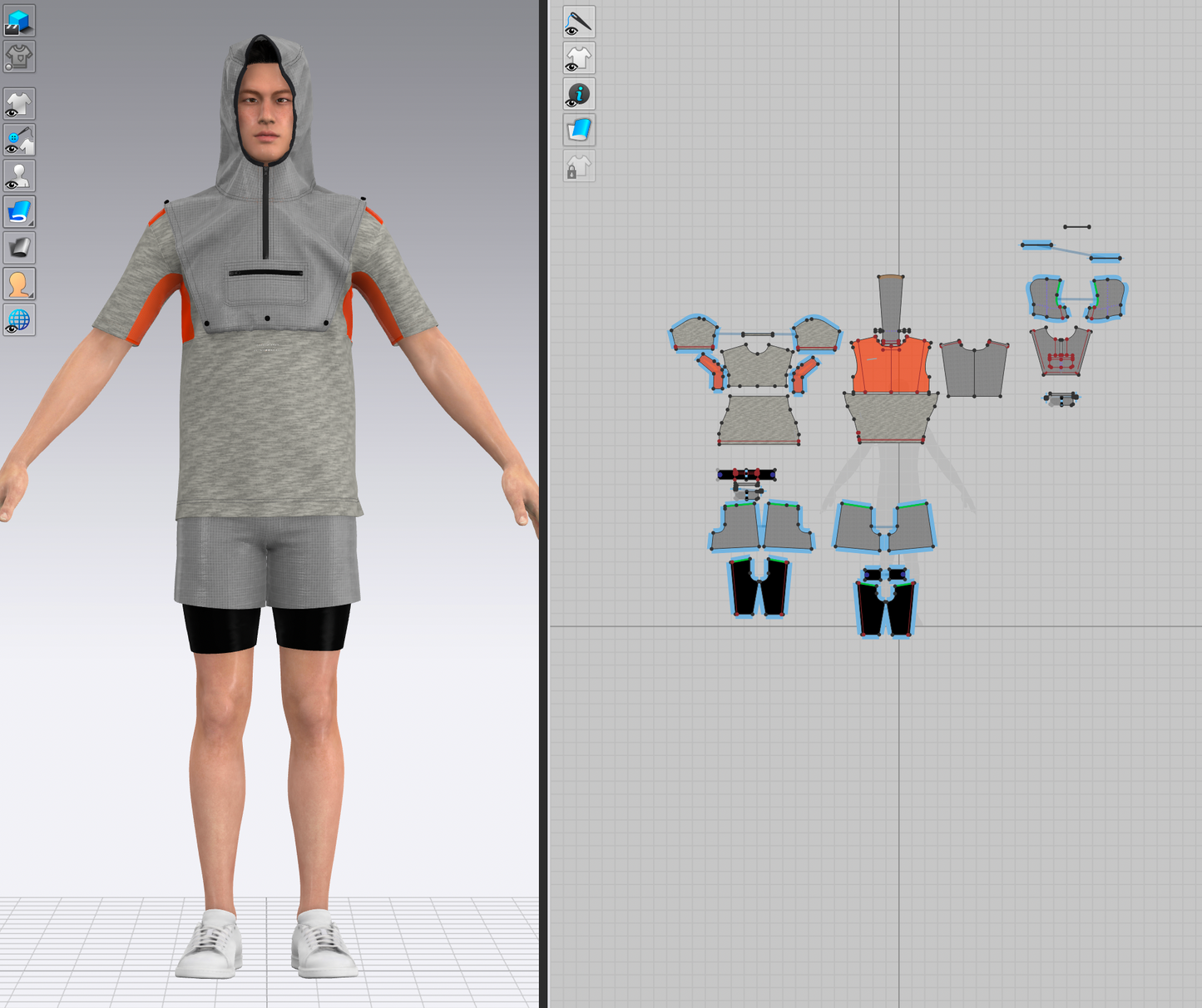This screenshot has height=1008, width=1202.
Task: Select the black waistband strip pattern
Action: coord(747,475)
